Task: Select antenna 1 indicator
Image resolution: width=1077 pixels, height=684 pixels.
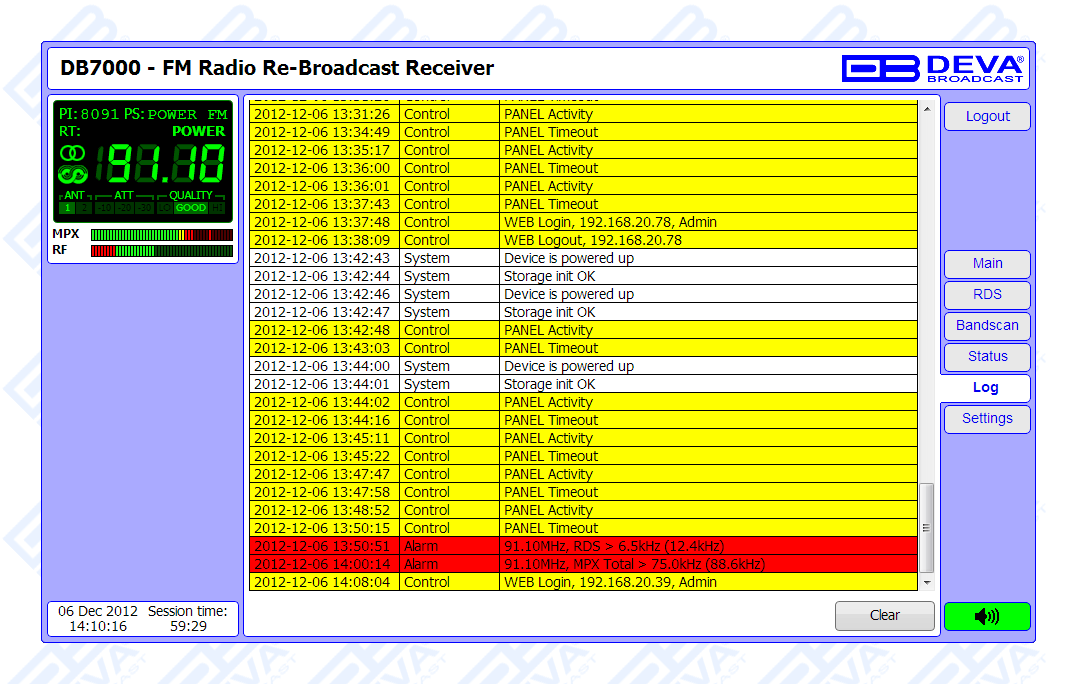Action: [x=67, y=208]
